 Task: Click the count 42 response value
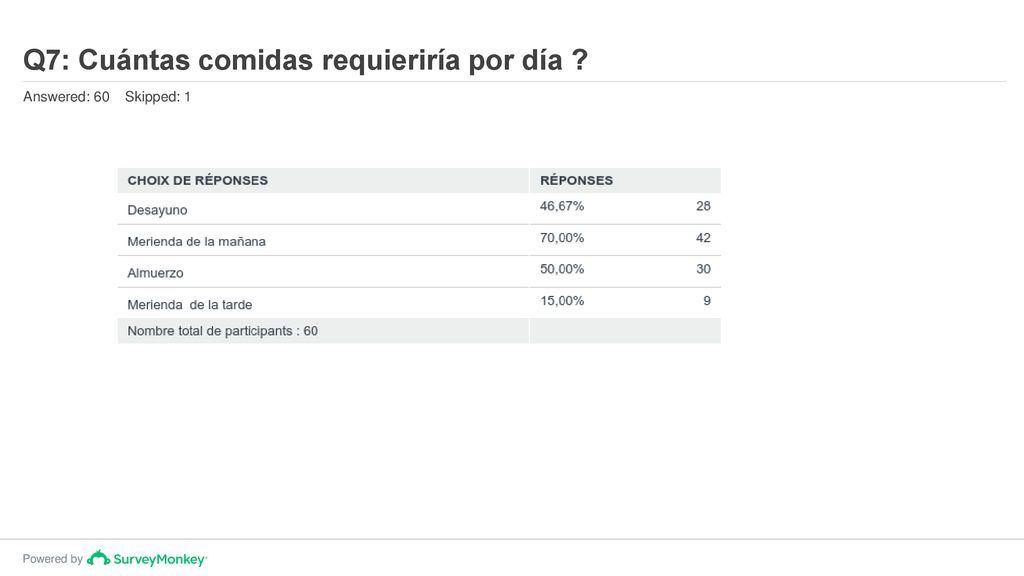(x=703, y=238)
